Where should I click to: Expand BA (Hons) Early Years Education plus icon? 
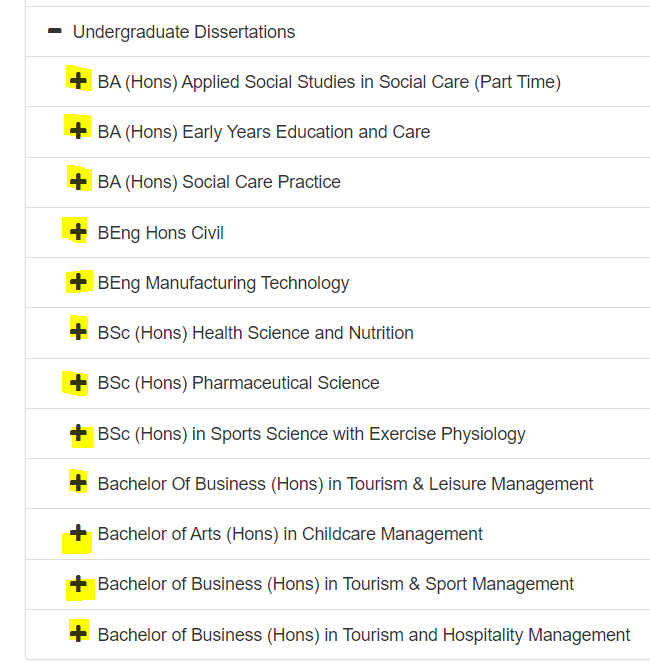(78, 131)
